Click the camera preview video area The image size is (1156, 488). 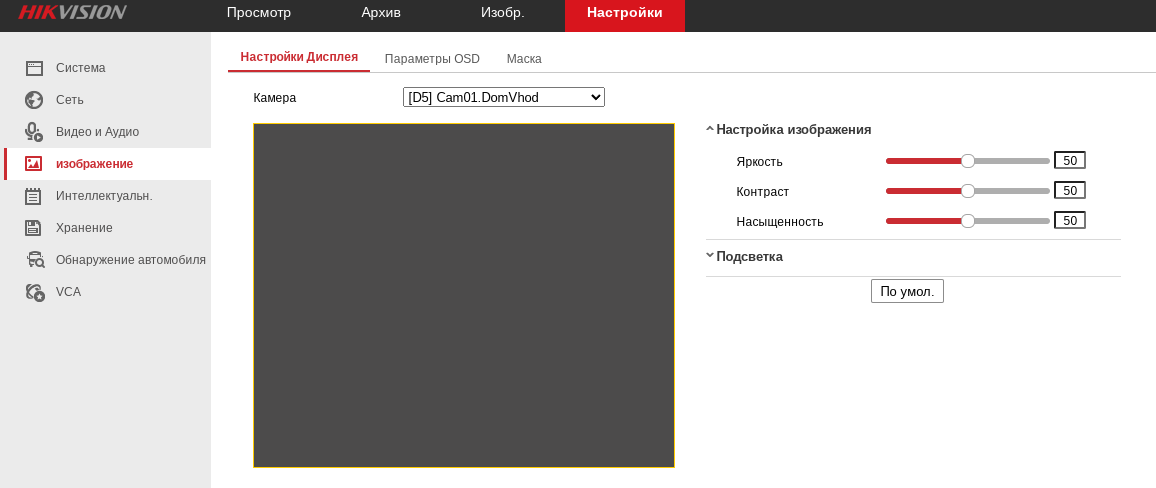464,296
